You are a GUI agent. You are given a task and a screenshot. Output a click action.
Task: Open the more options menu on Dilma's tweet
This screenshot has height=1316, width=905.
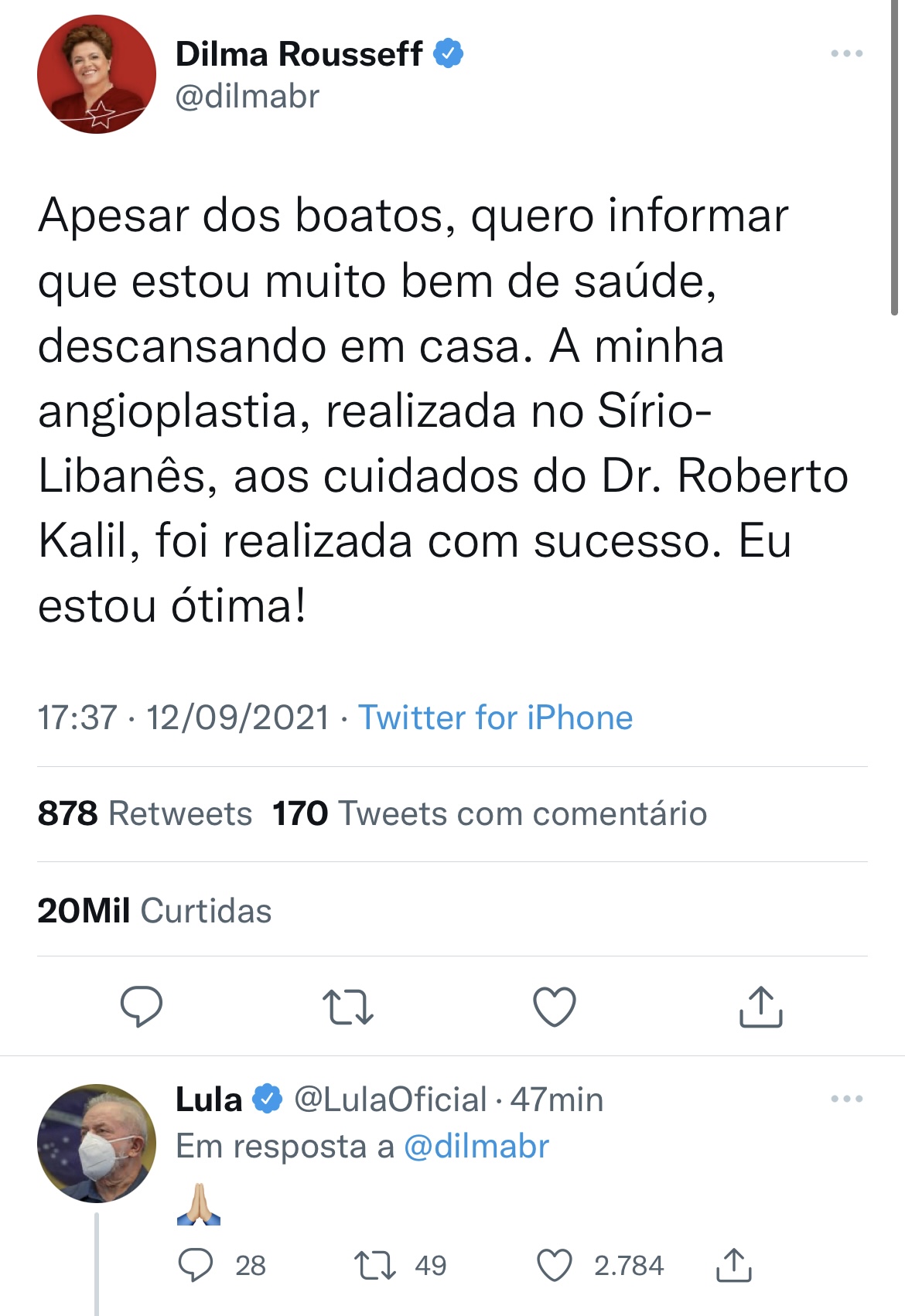coord(847,53)
